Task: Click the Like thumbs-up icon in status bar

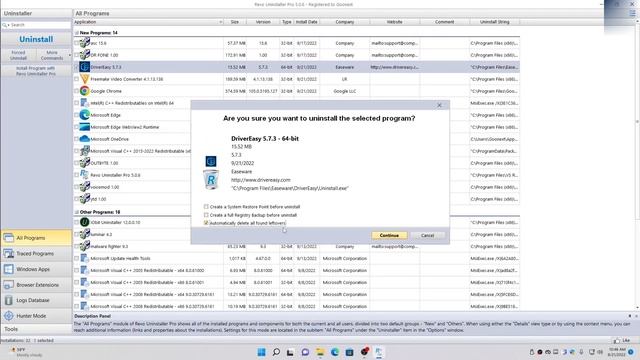Action: pyautogui.click(x=617, y=340)
